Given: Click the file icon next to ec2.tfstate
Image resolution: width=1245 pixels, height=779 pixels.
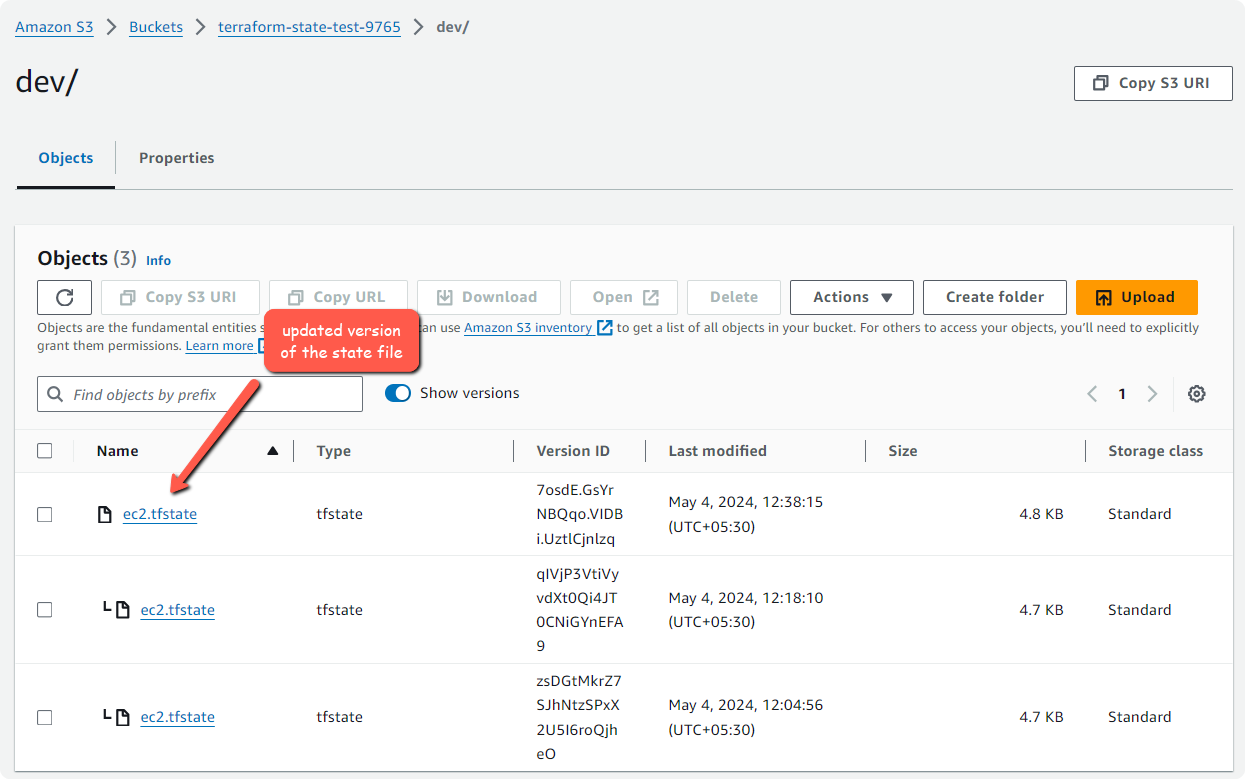Looking at the screenshot, I should (x=104, y=514).
